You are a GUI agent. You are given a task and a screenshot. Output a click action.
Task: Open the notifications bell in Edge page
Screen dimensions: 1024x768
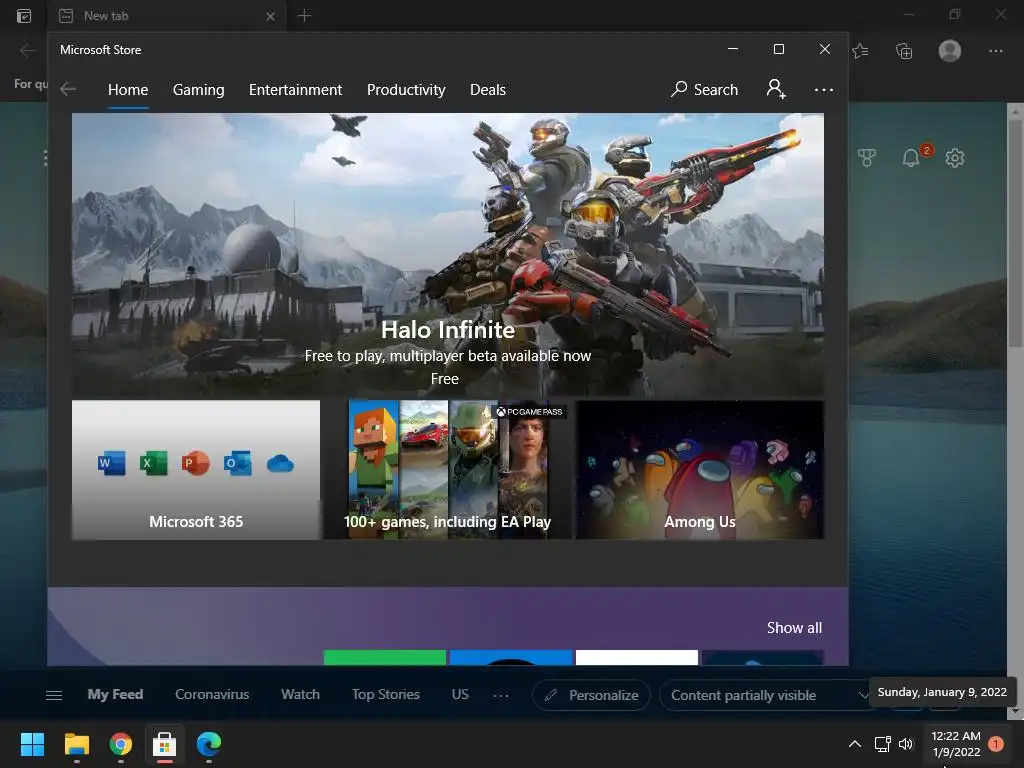pos(911,157)
